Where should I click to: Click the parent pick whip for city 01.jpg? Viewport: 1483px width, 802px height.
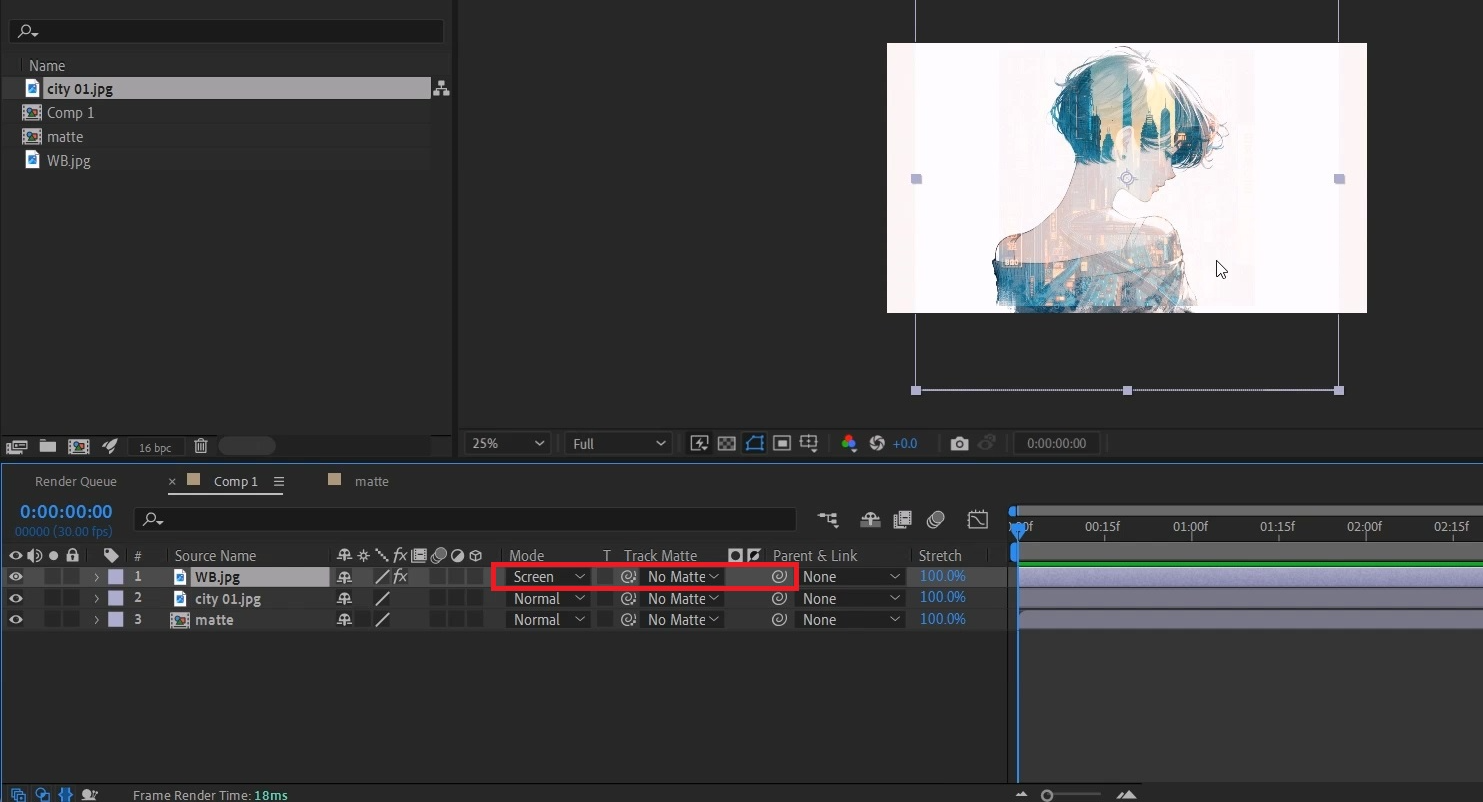[x=779, y=599]
